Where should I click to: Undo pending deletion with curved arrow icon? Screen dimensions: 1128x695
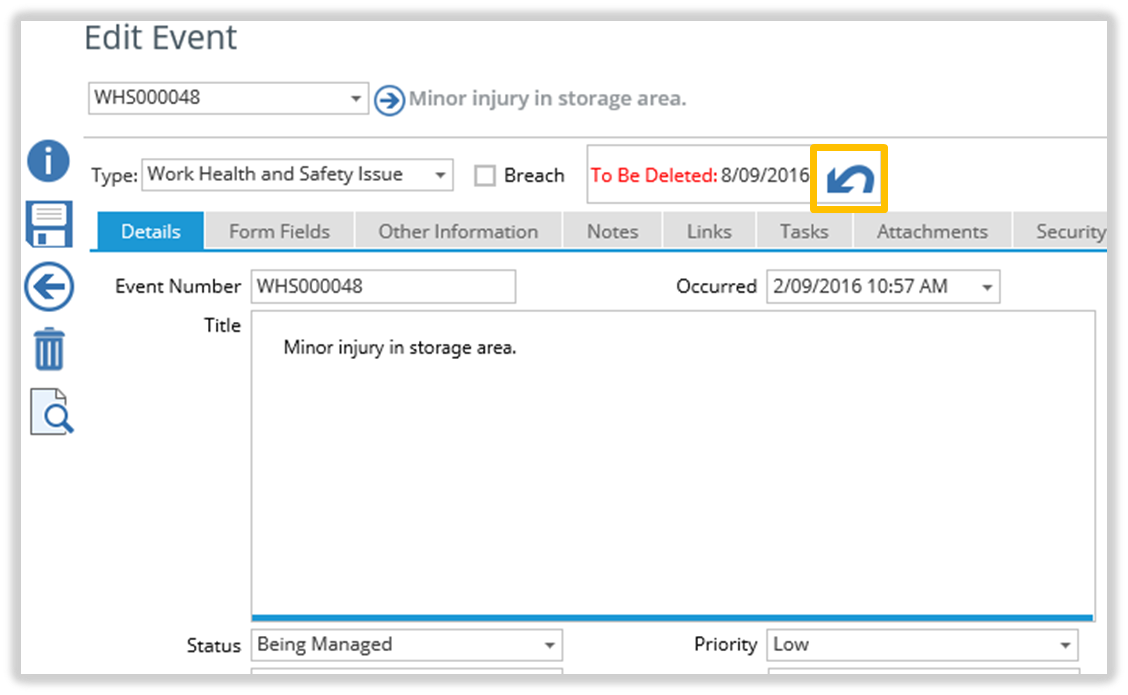(849, 179)
